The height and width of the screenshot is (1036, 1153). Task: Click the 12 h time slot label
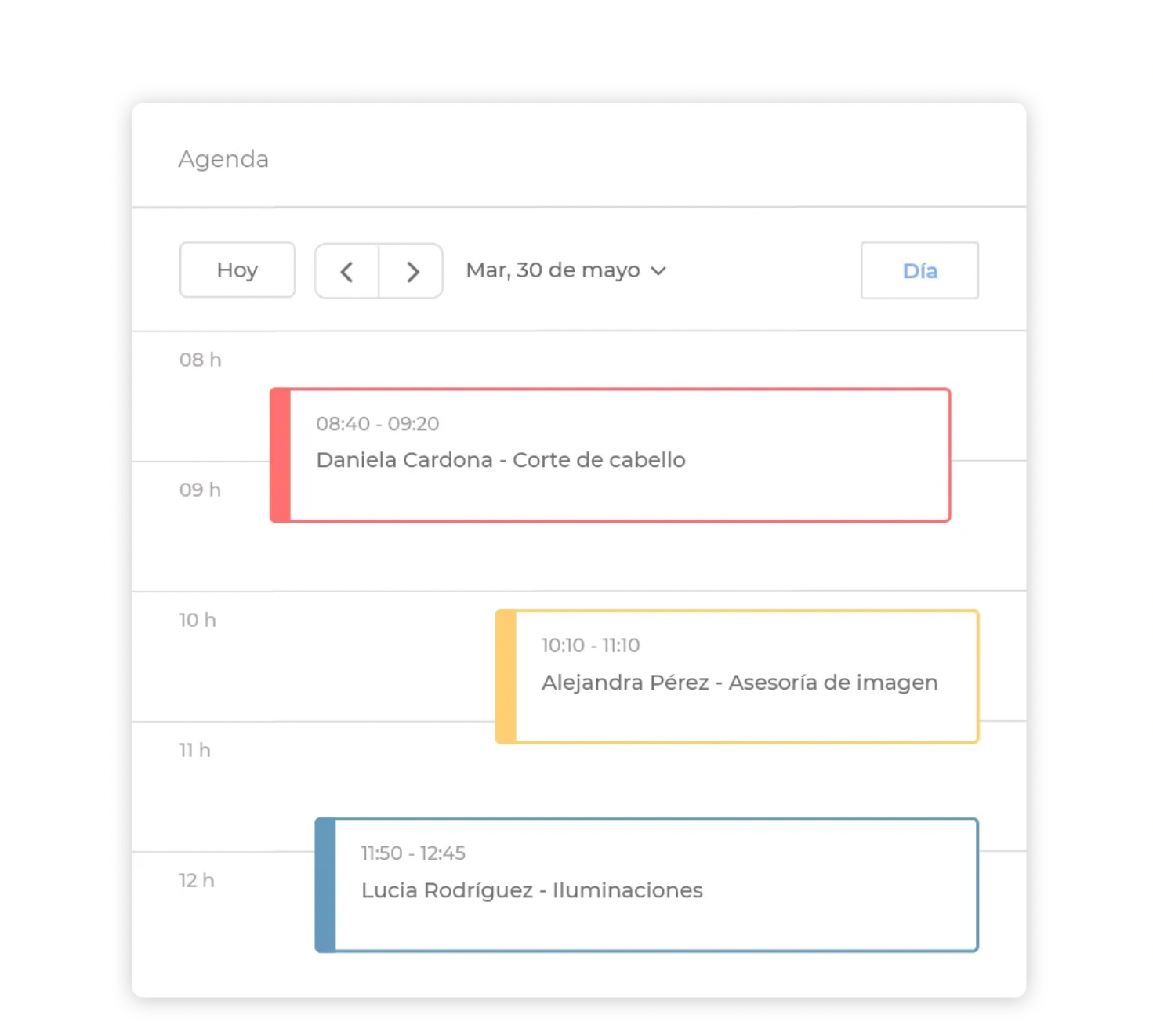pyautogui.click(x=196, y=880)
